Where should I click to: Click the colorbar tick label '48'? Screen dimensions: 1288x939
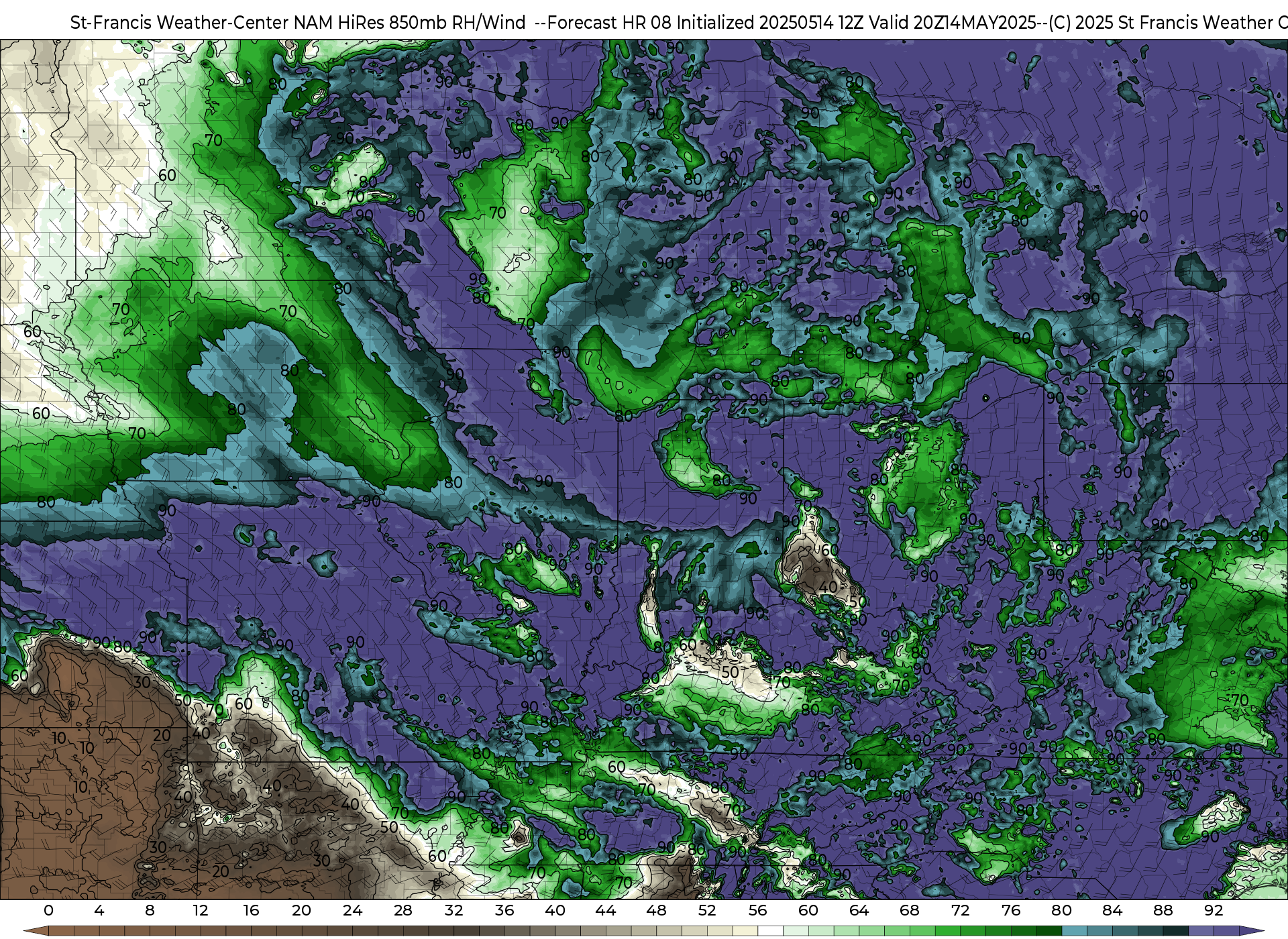[x=656, y=910]
